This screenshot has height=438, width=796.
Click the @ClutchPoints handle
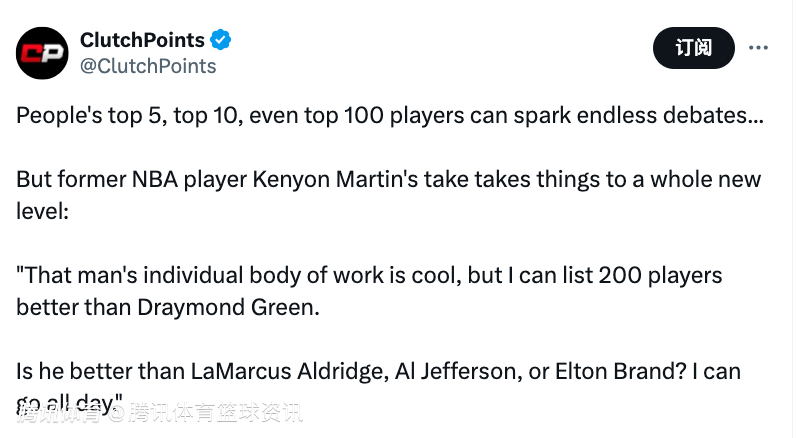pyautogui.click(x=147, y=66)
